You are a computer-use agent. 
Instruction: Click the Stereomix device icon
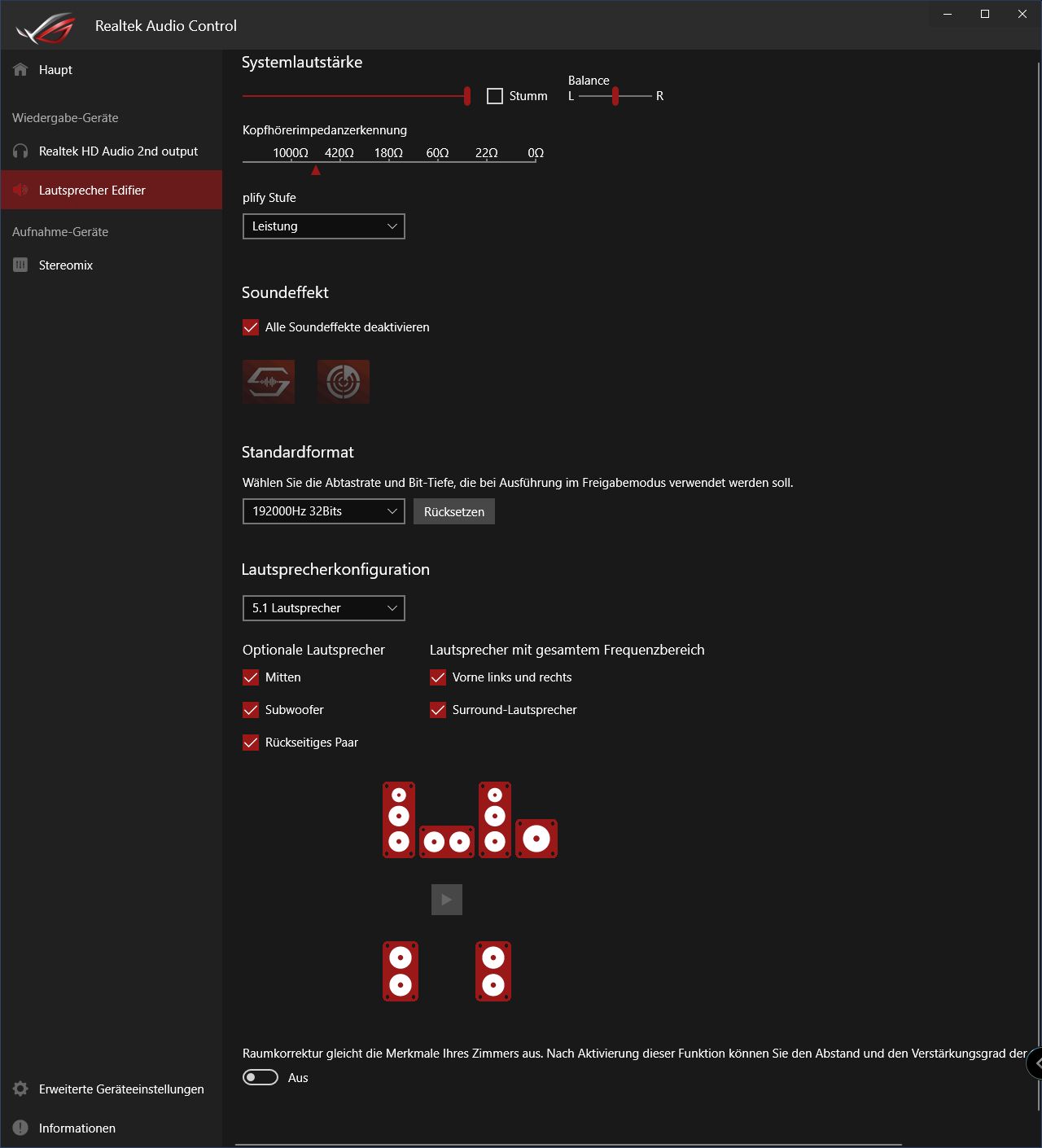click(20, 265)
